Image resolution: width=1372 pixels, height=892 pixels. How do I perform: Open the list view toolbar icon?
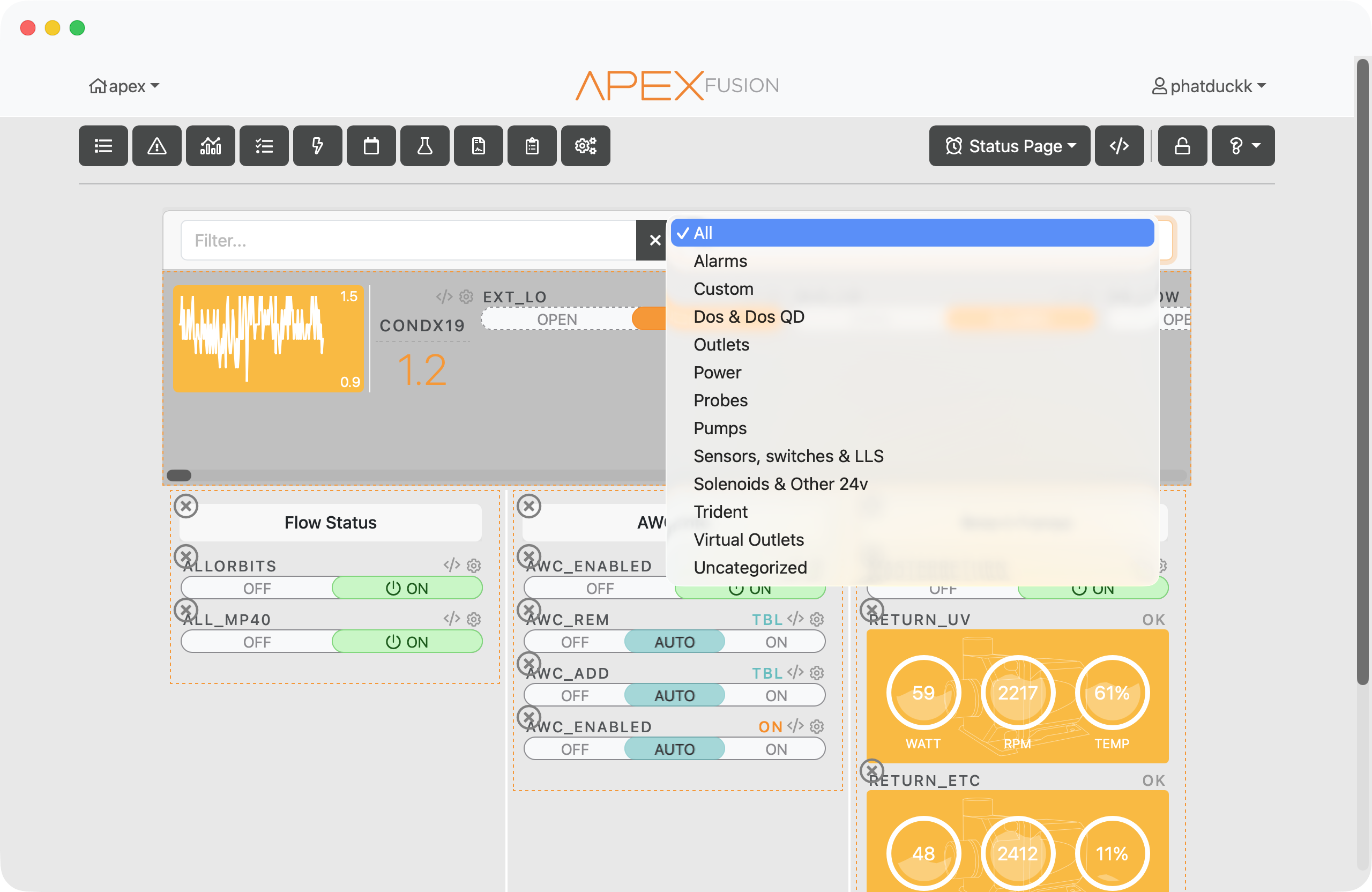click(103, 146)
